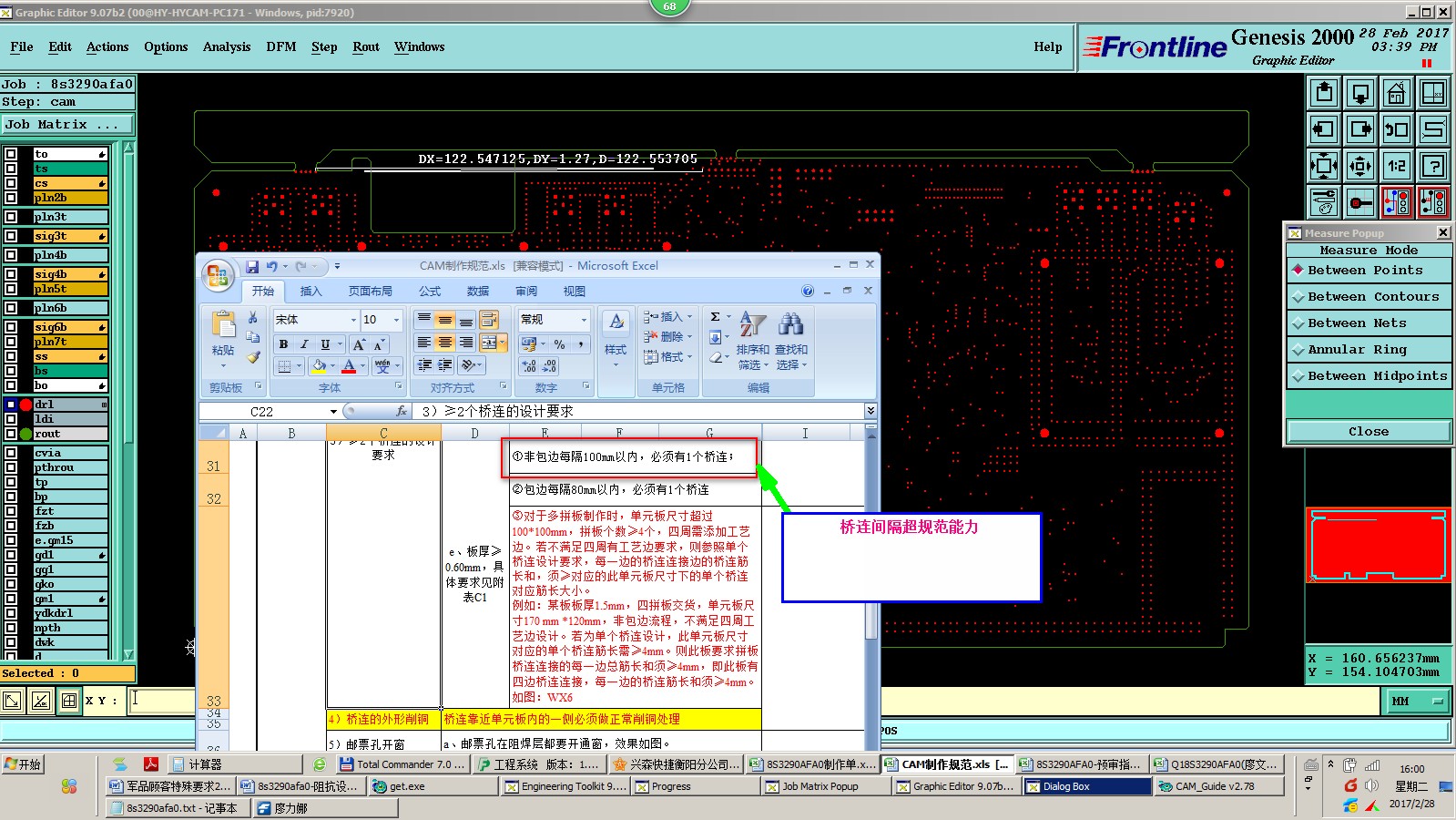Click the Excel font color swatch
The width and height of the screenshot is (1456, 820).
(x=349, y=366)
